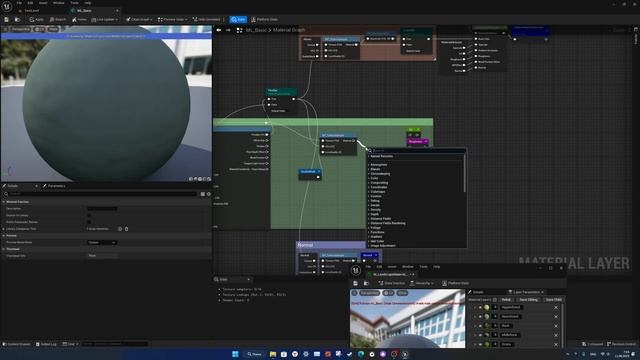The image size is (640, 360).
Task: Click the Details panel grid view icon
Action: pyautogui.click(x=202, y=194)
